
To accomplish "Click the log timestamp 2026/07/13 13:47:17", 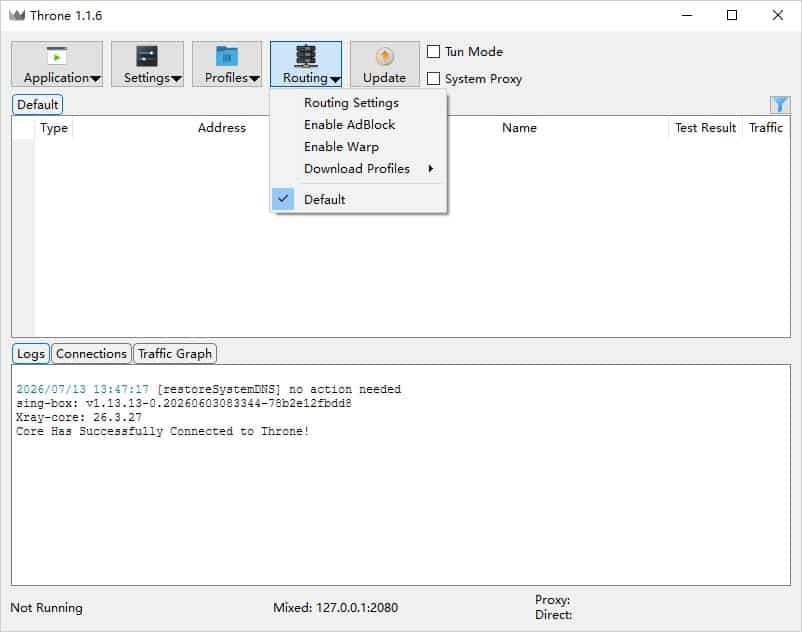I will [82, 390].
